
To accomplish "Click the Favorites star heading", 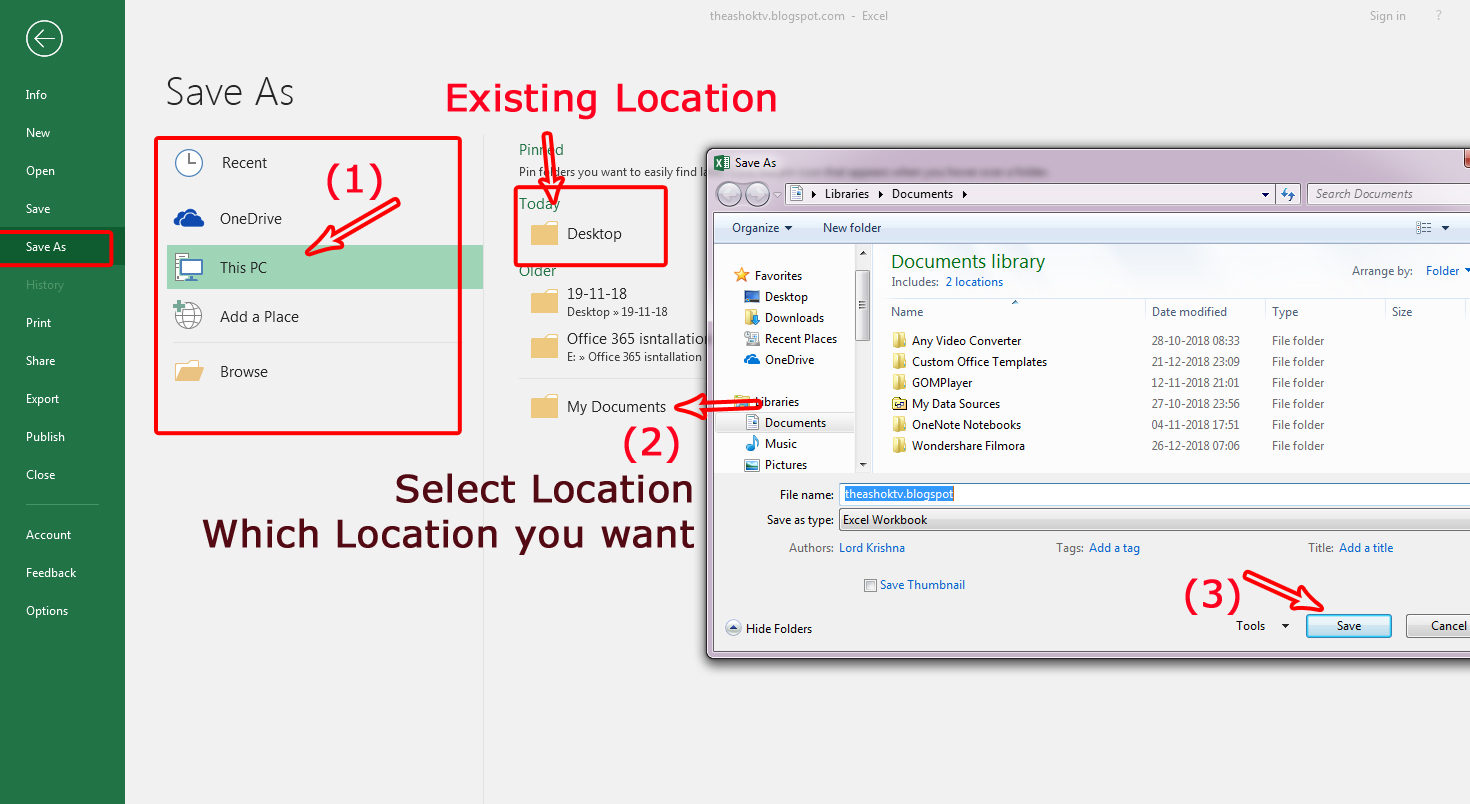I will (767, 276).
